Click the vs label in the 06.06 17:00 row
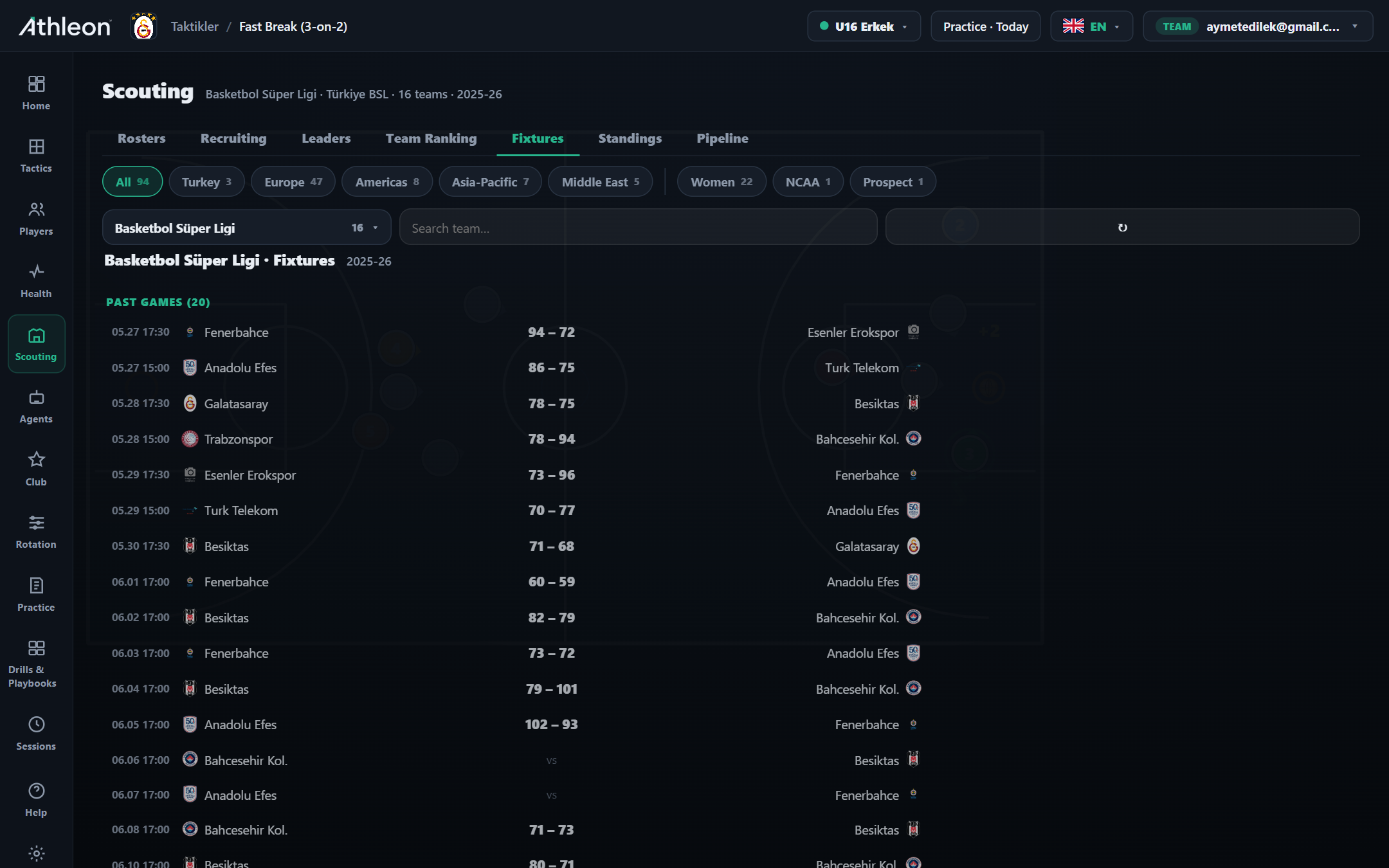The width and height of the screenshot is (1389, 868). point(551,761)
